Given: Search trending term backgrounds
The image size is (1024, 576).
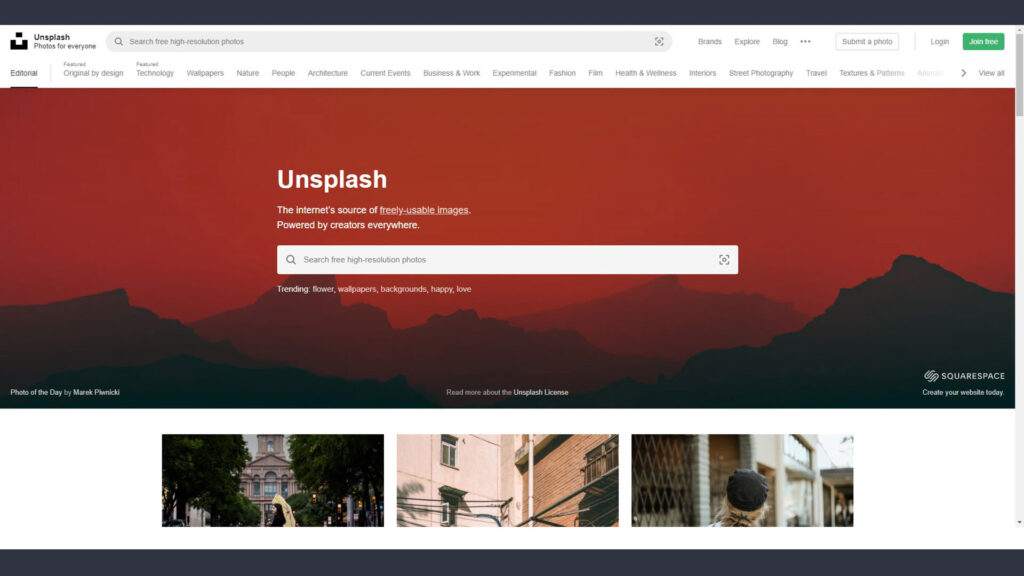Looking at the screenshot, I should click(x=403, y=289).
